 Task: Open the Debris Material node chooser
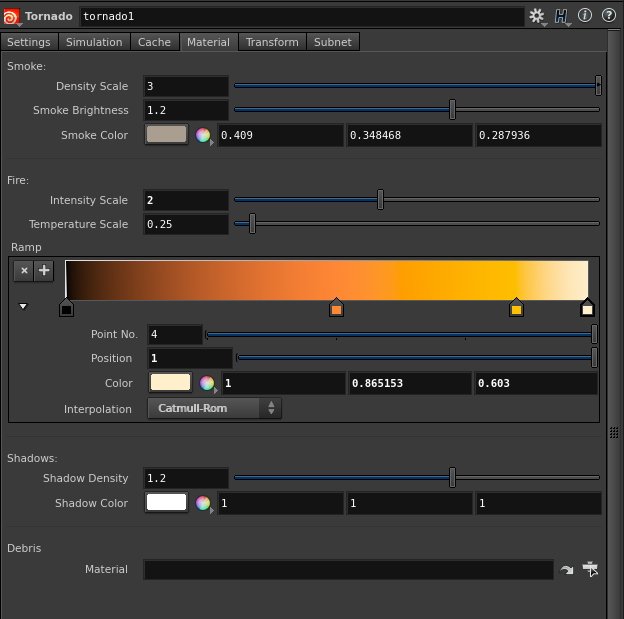[590, 569]
